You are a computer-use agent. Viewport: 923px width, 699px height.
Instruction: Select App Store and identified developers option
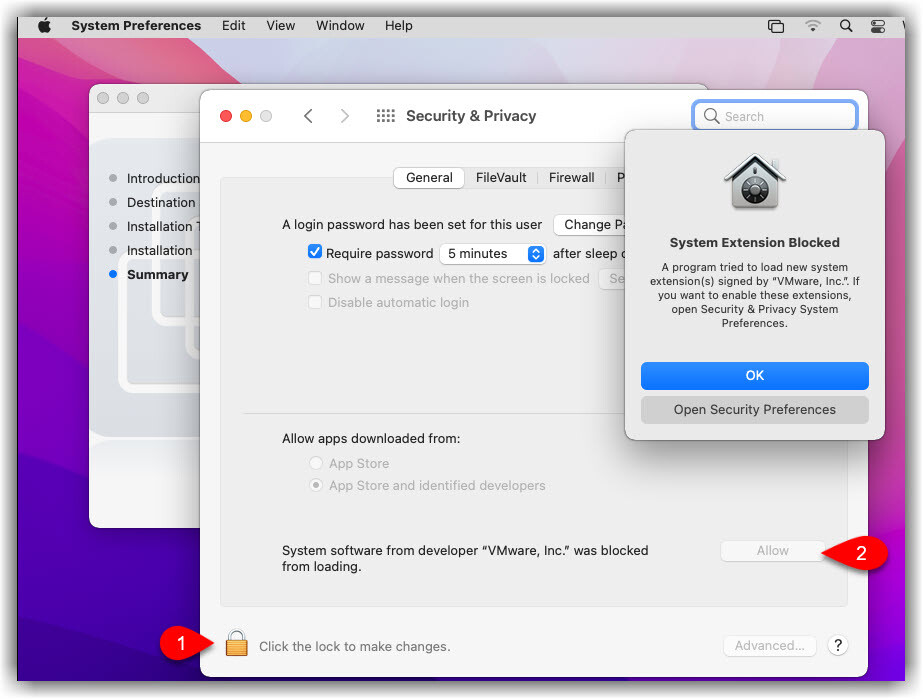coord(316,485)
